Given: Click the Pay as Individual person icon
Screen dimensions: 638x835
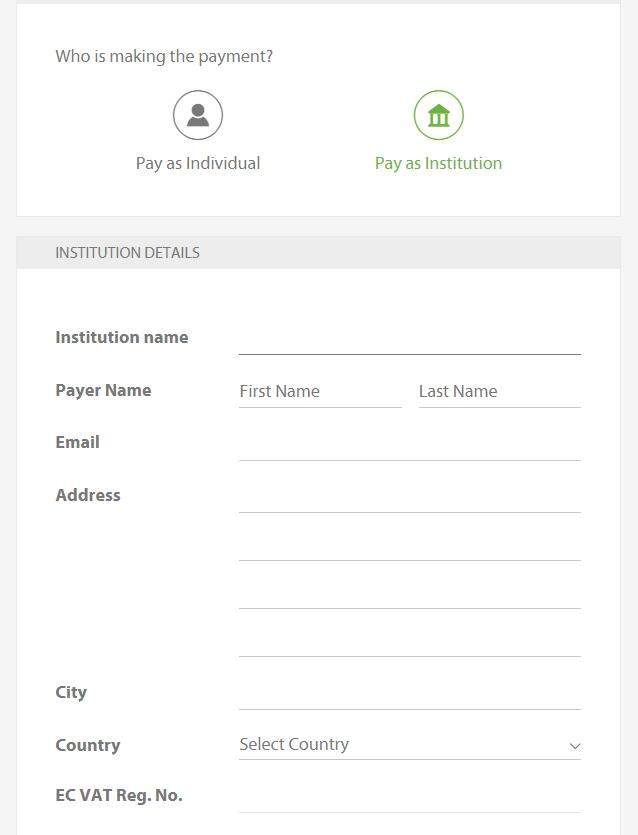Looking at the screenshot, I should (198, 116).
